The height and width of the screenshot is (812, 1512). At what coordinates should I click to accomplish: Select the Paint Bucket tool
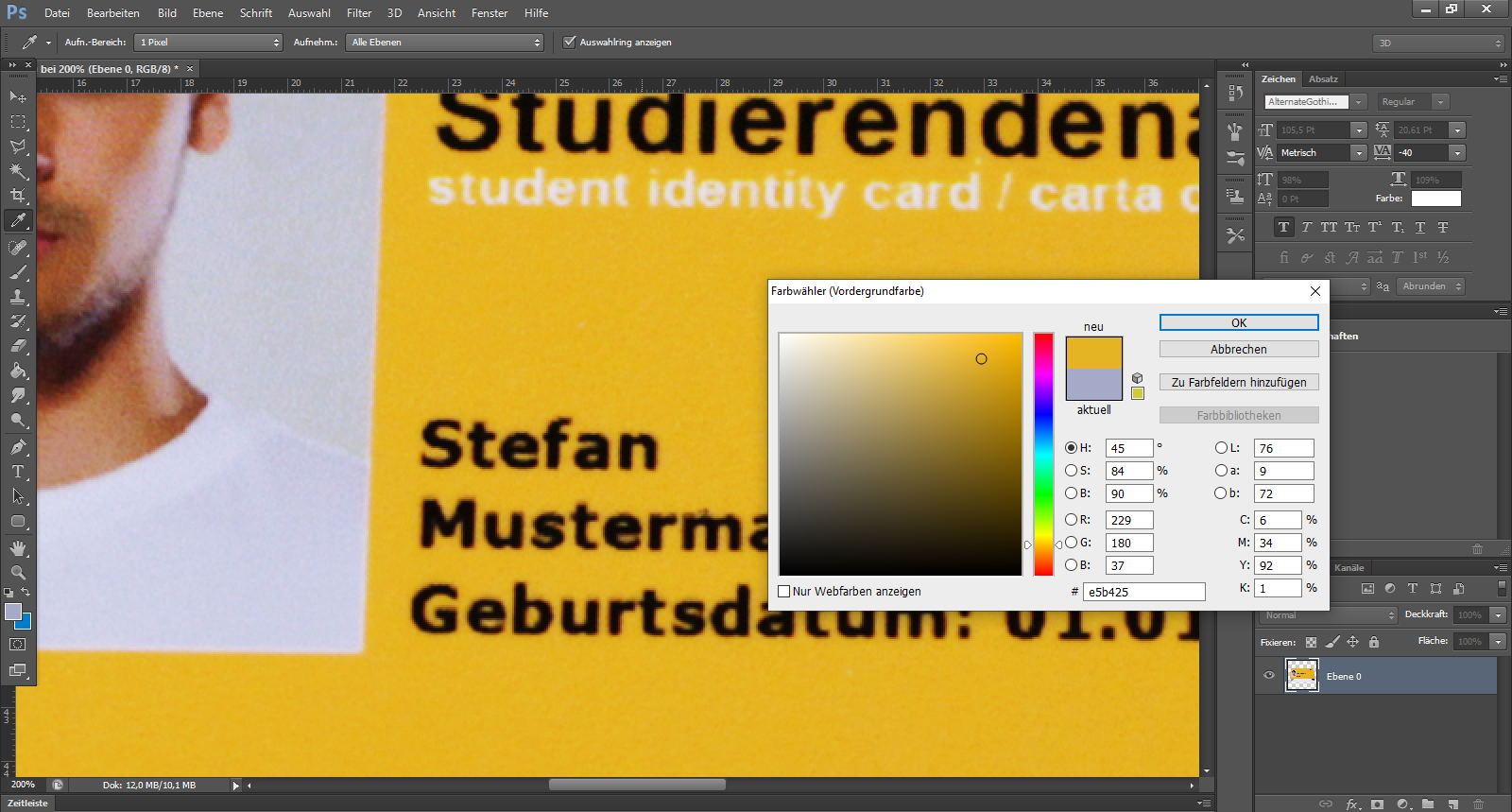pyautogui.click(x=18, y=371)
